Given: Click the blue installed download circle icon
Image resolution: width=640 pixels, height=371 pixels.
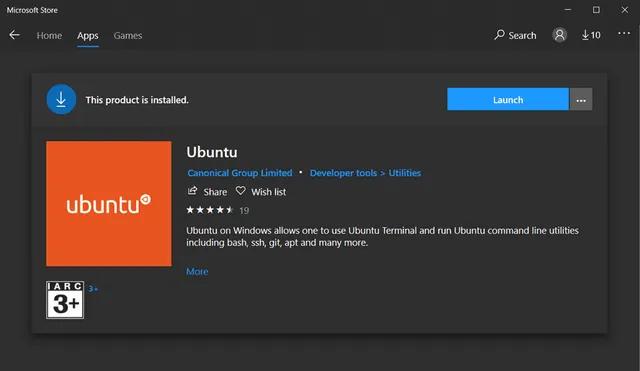Looking at the screenshot, I should pos(61,99).
